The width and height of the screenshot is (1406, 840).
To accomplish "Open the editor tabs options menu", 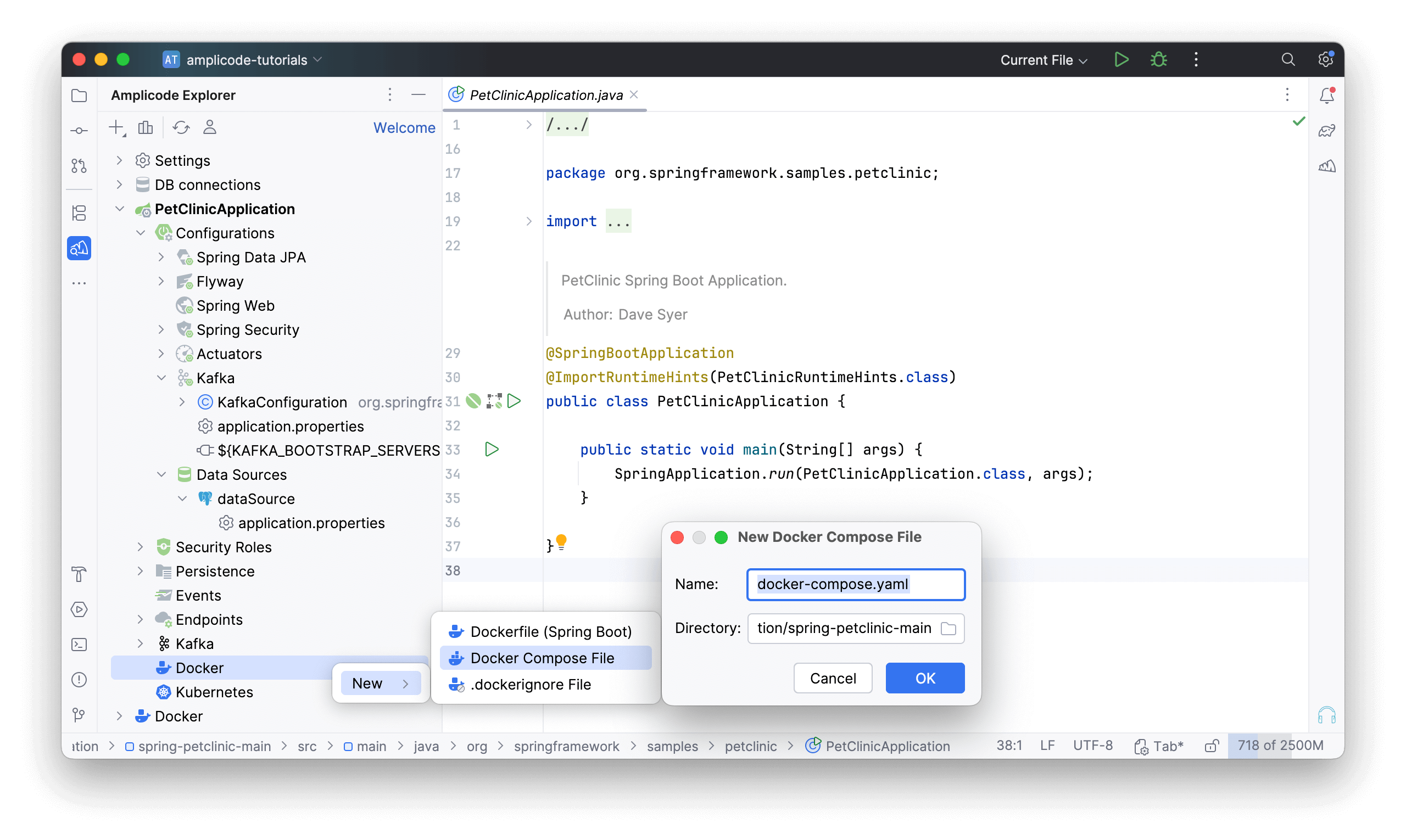I will click(1286, 95).
